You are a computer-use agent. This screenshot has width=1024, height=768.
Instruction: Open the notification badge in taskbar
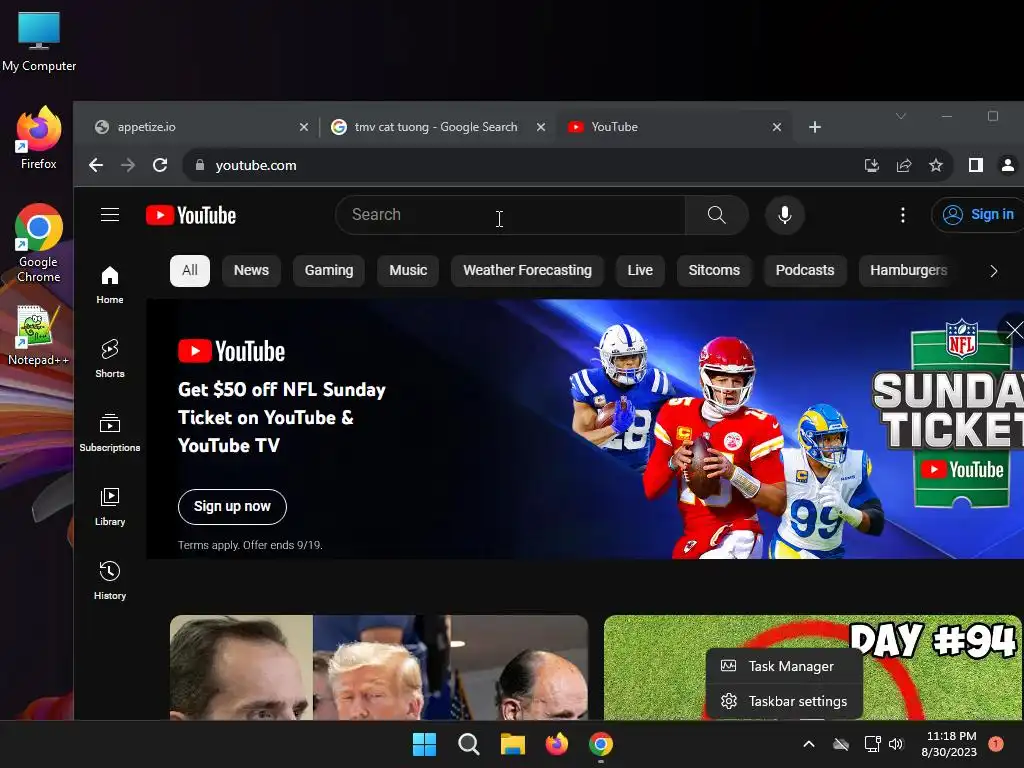pyautogui.click(x=996, y=743)
